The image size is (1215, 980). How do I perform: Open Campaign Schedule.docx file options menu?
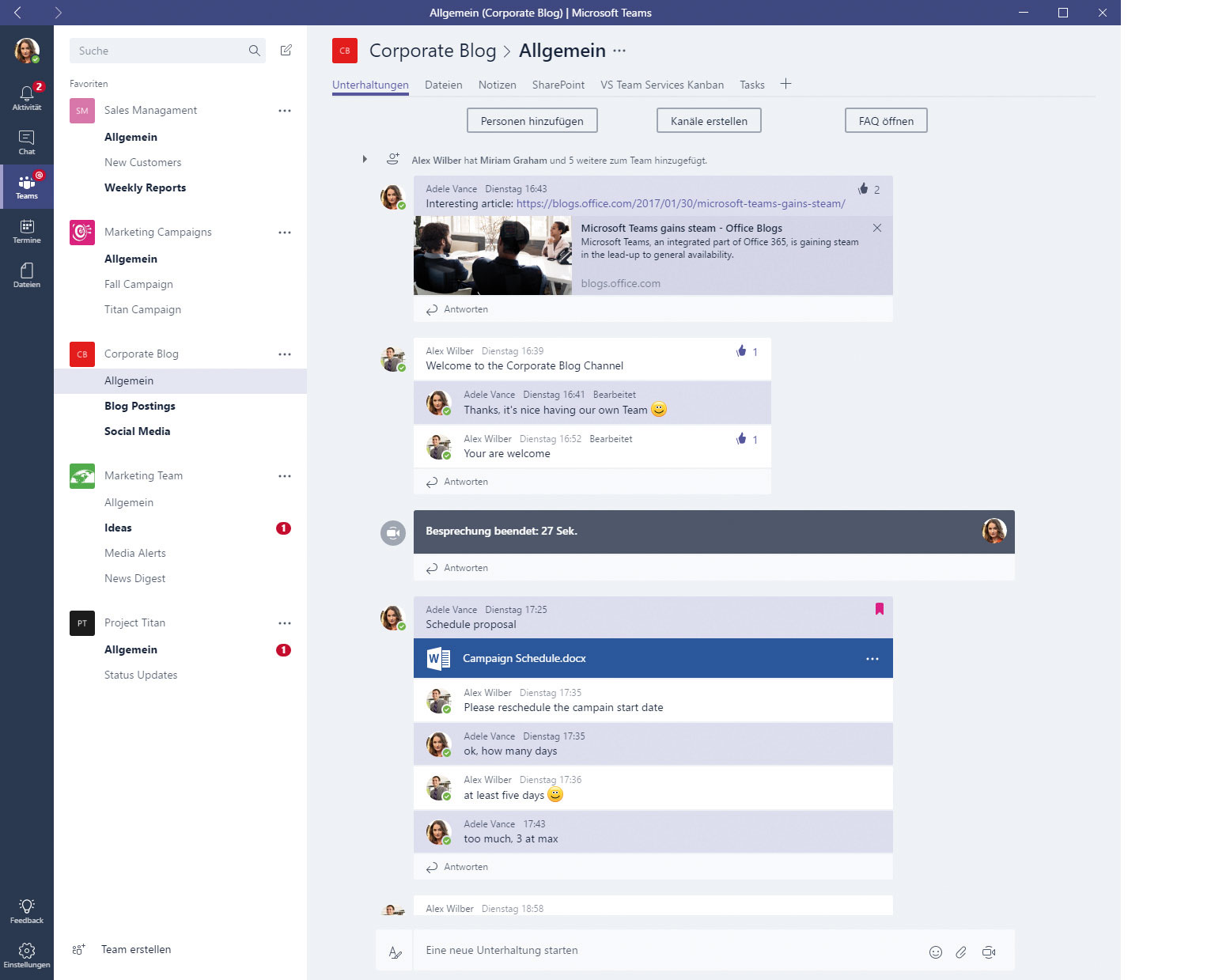point(872,659)
